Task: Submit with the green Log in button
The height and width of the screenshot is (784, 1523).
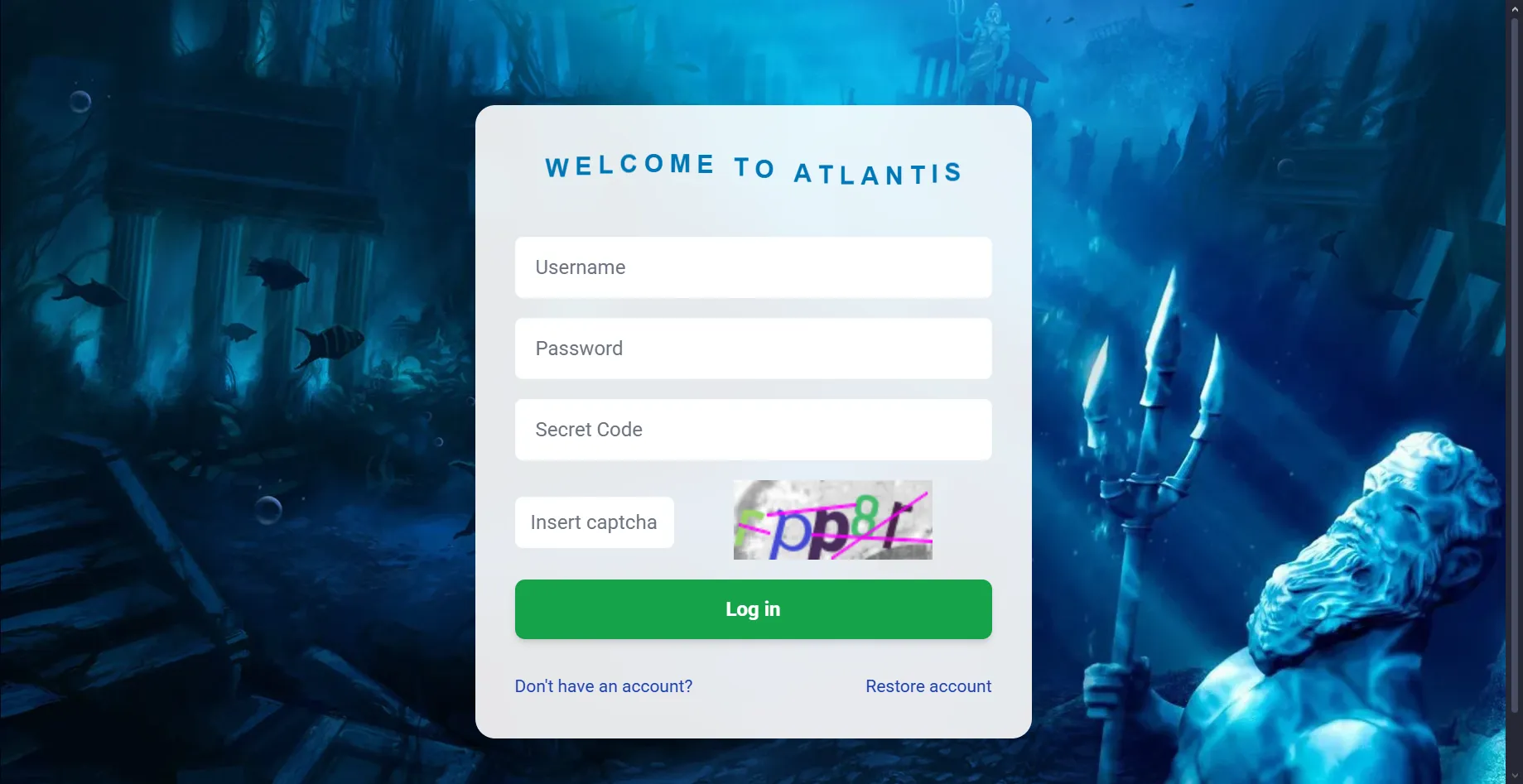Action: [753, 609]
